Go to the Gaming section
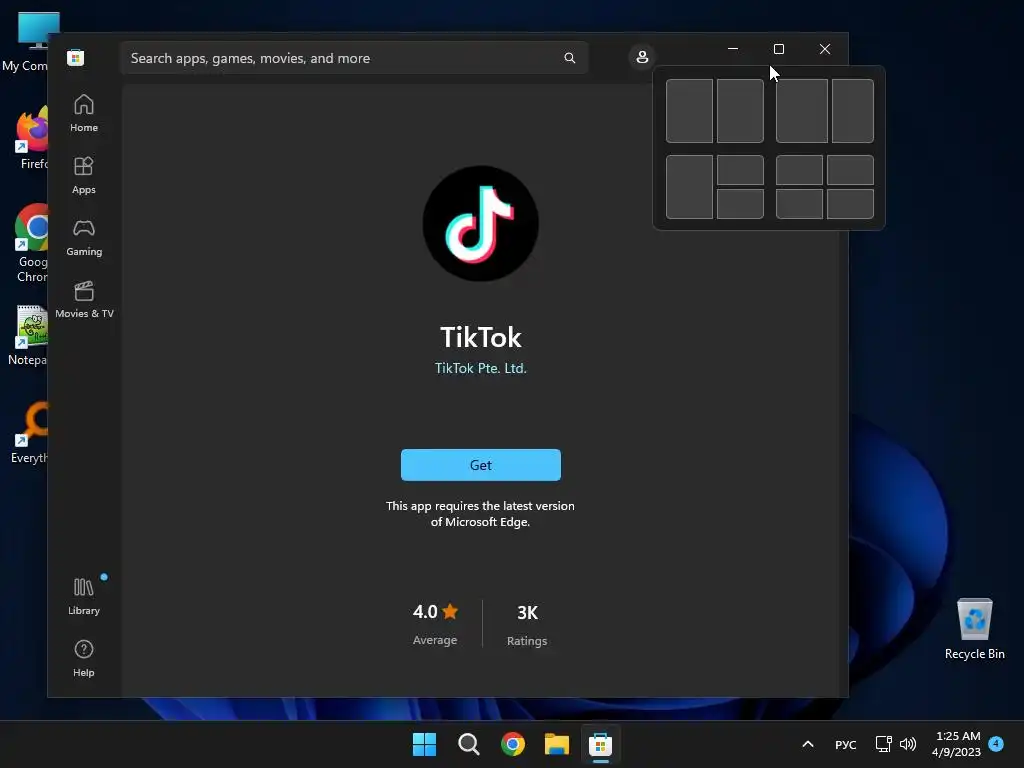1024x768 pixels. pos(84,238)
